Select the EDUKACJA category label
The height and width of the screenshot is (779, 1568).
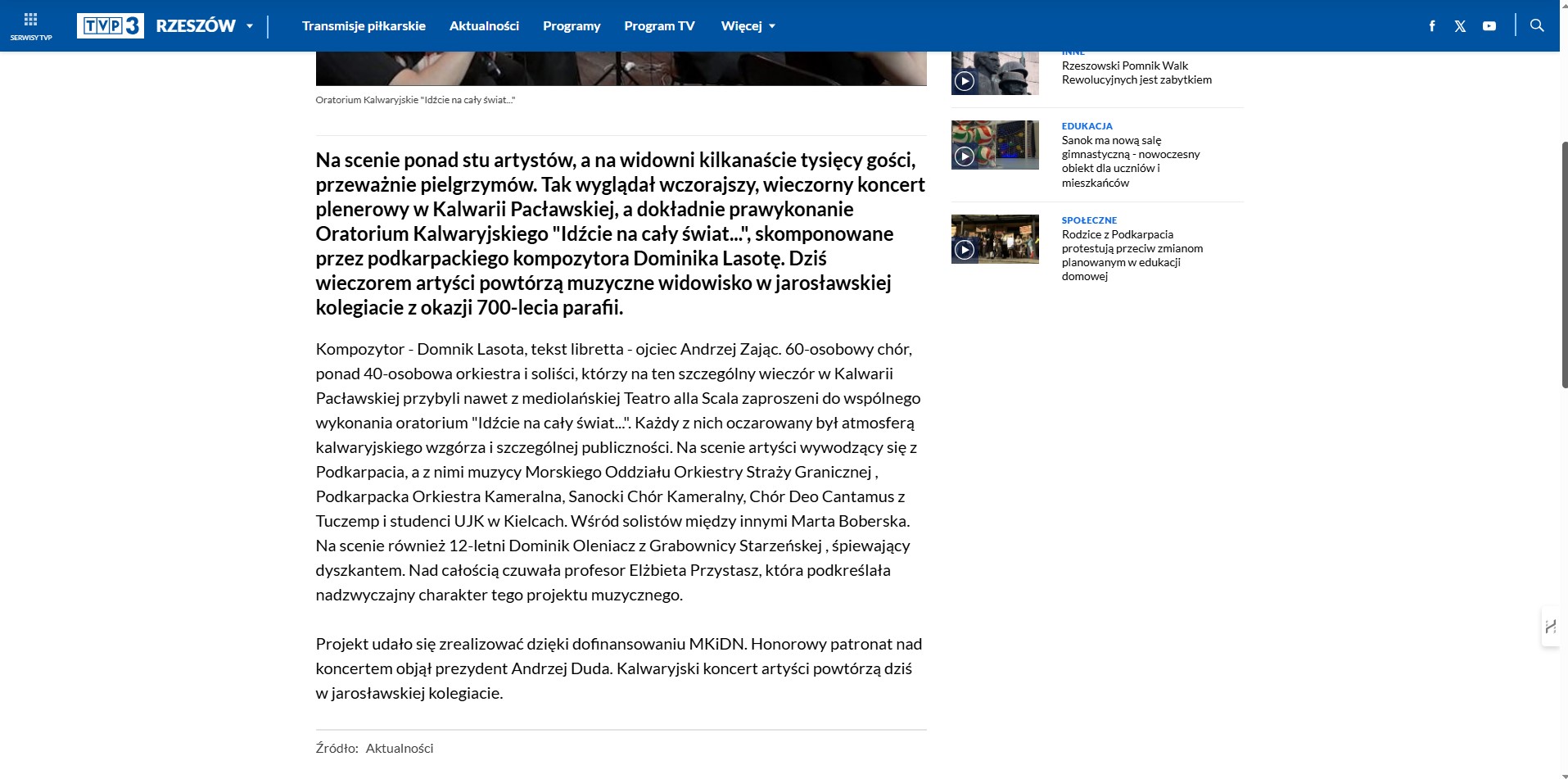tap(1087, 126)
